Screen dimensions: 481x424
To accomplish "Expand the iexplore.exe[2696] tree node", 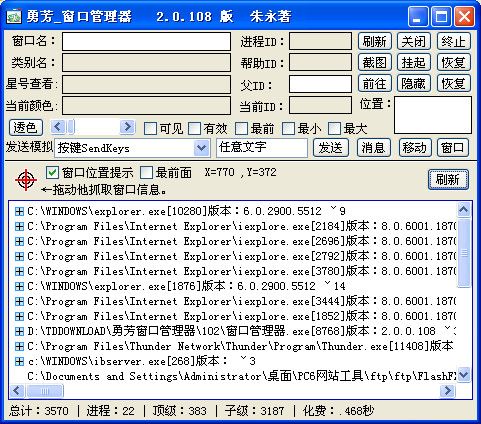I will tap(19, 241).
